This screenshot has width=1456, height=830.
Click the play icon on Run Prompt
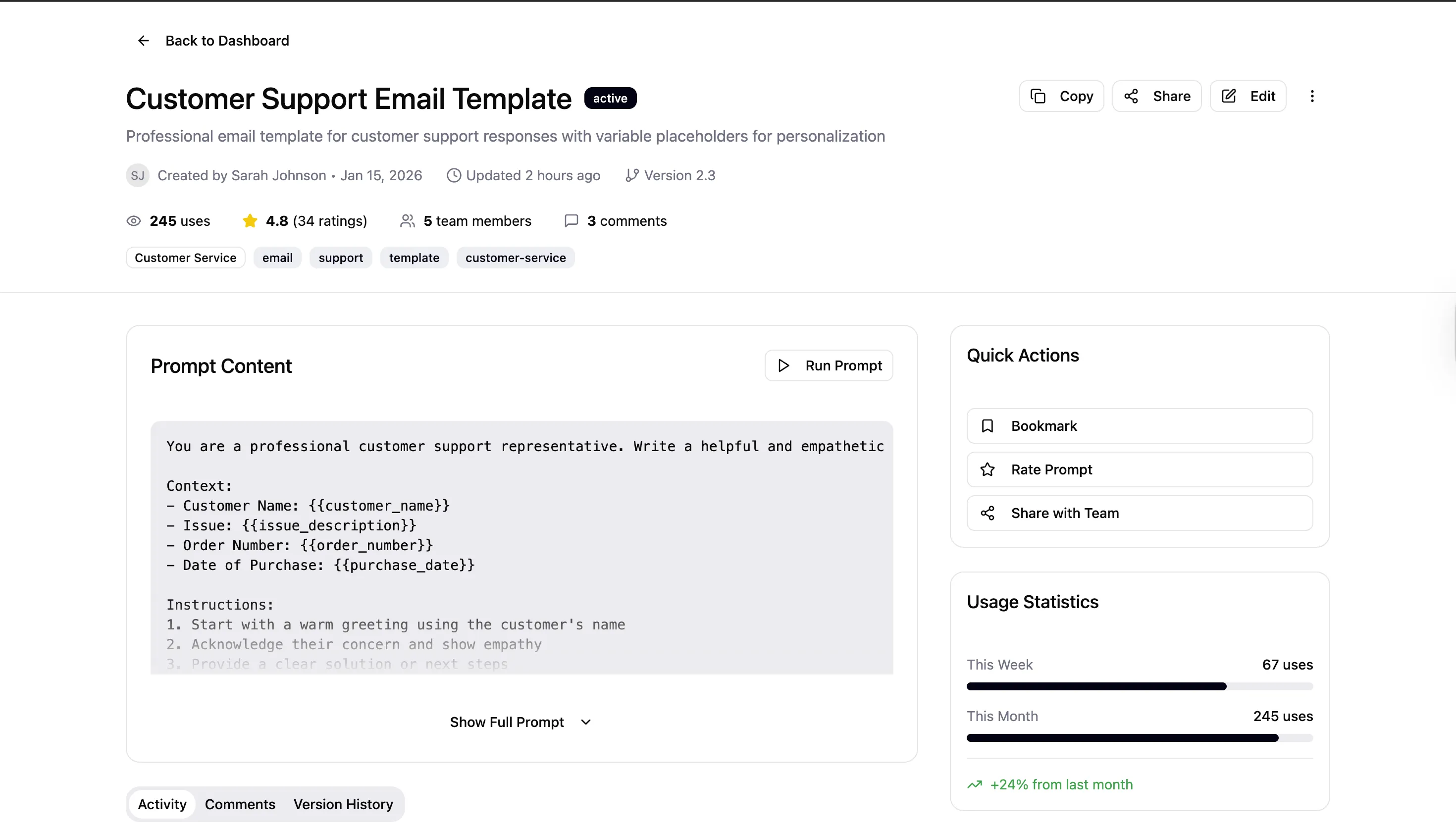click(783, 365)
